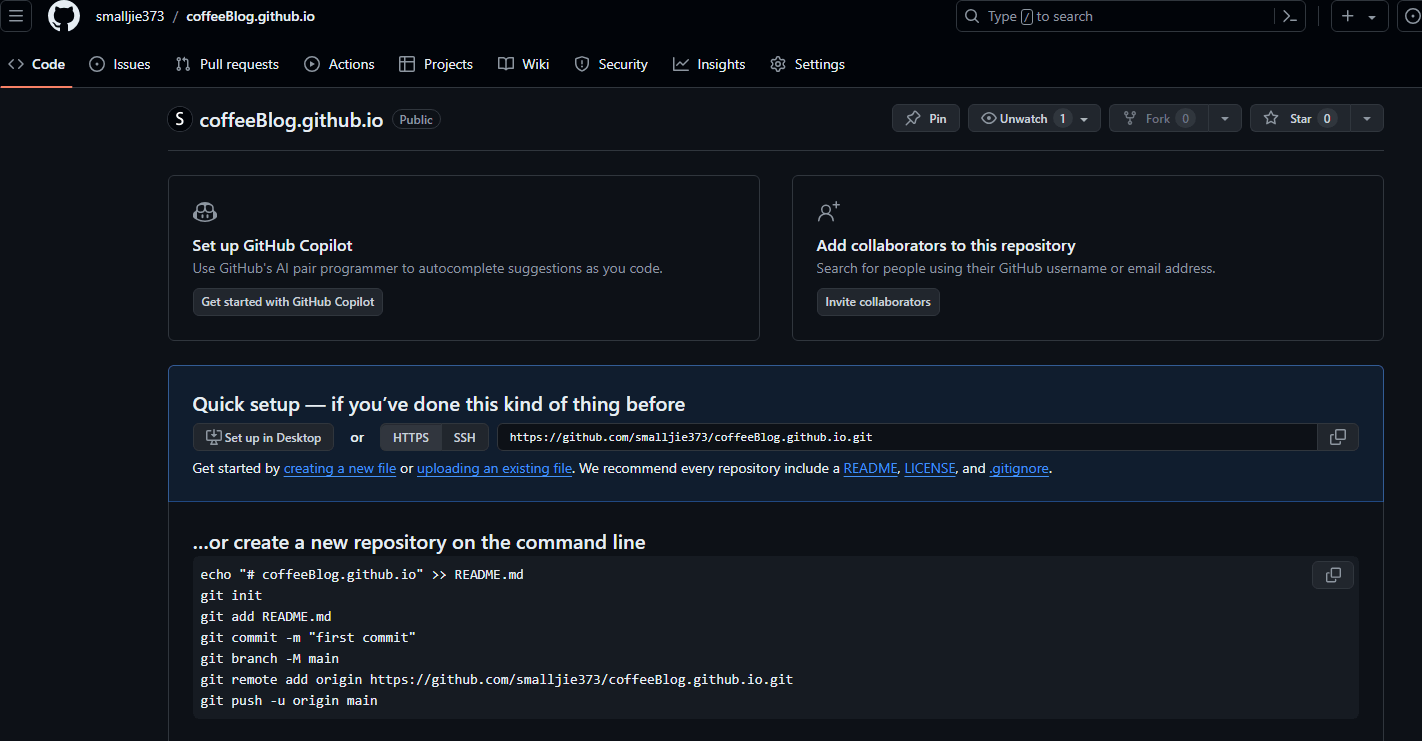This screenshot has width=1422, height=741.
Task: Open the Wiki tab
Action: point(524,64)
